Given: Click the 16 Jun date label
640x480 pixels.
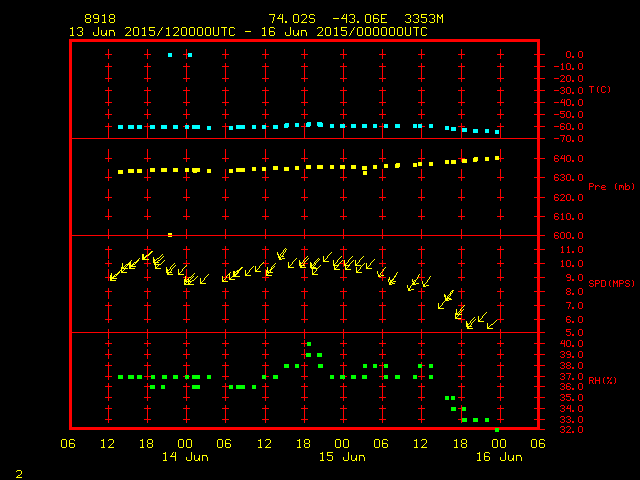Looking at the screenshot, I should point(500,457).
